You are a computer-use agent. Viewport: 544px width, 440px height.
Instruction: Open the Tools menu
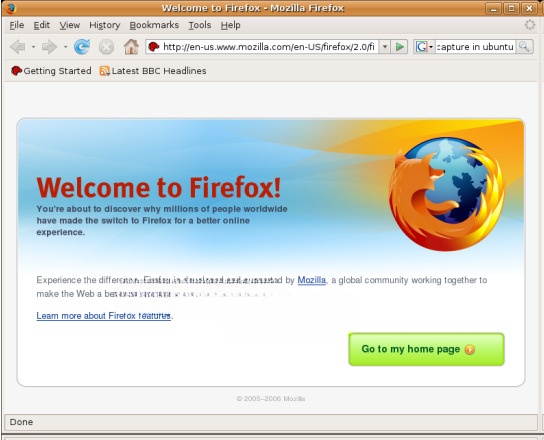[200, 25]
